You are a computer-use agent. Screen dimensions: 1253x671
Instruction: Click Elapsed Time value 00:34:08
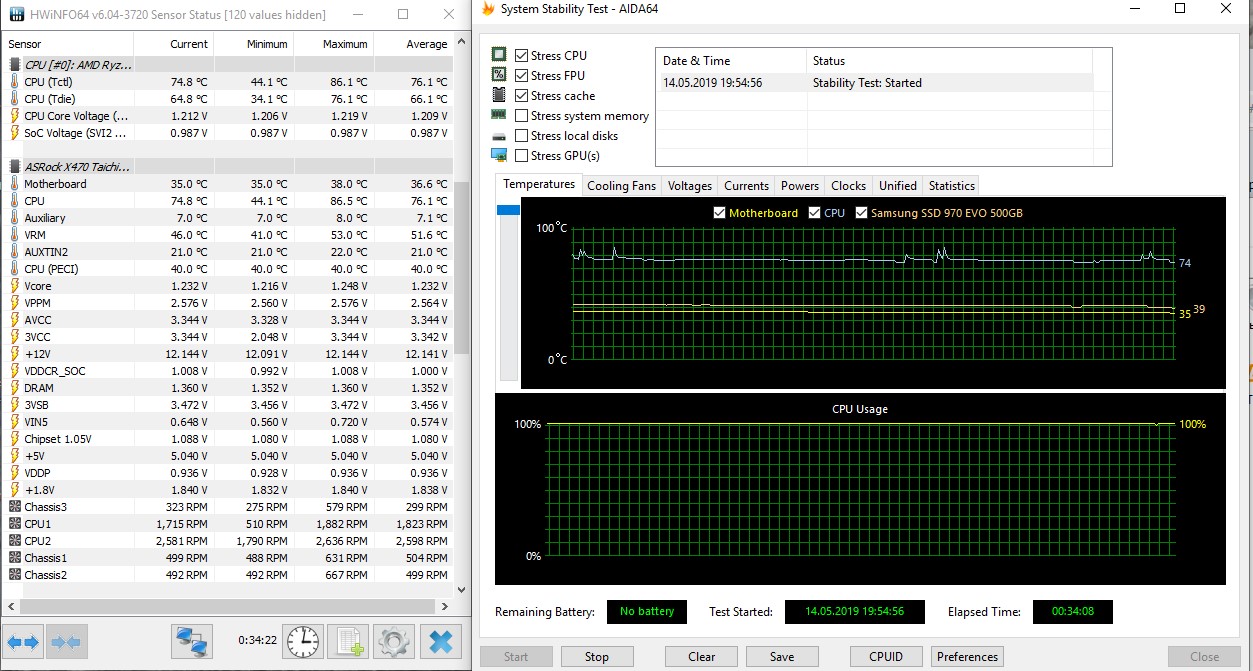click(1073, 612)
